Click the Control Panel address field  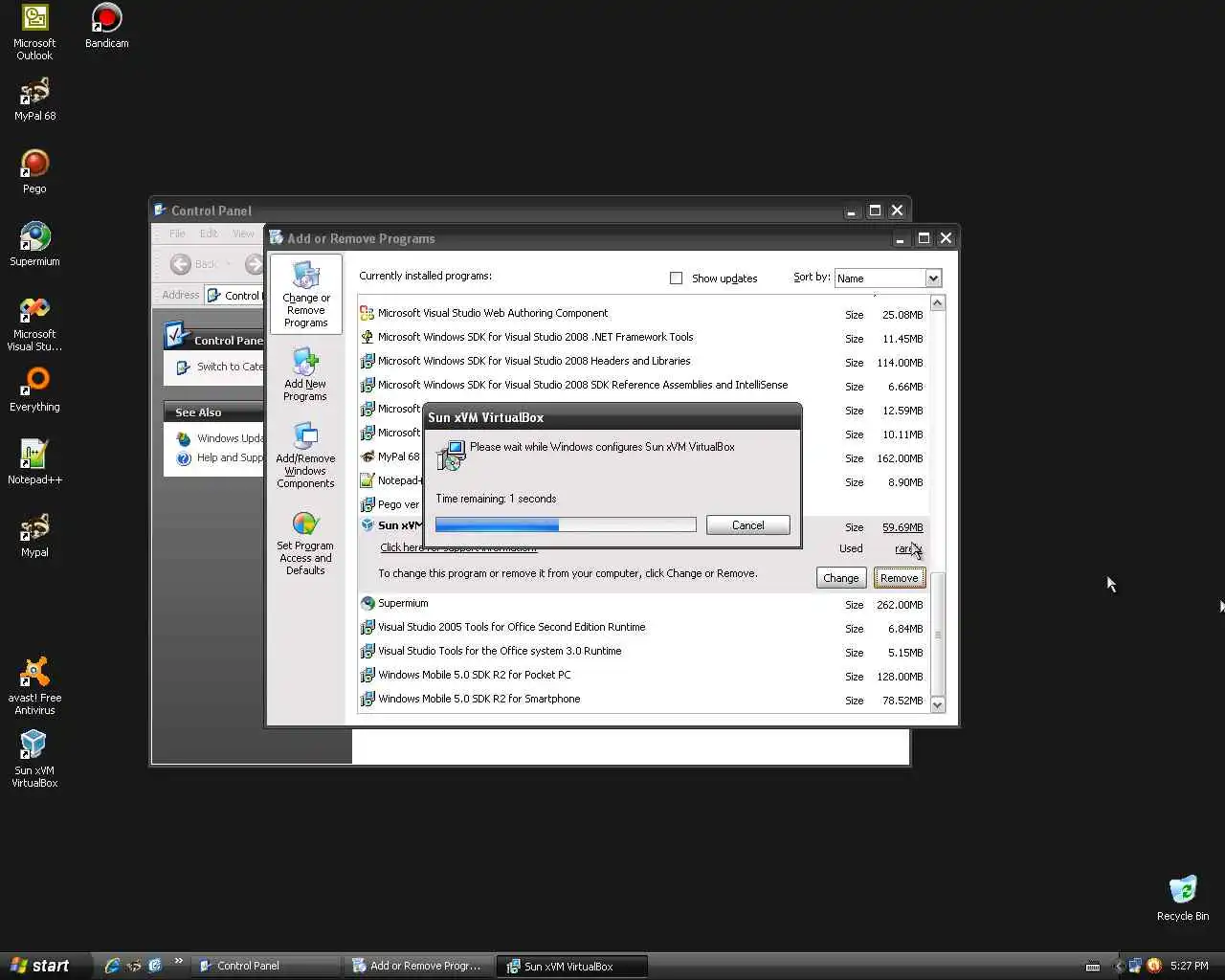point(234,296)
